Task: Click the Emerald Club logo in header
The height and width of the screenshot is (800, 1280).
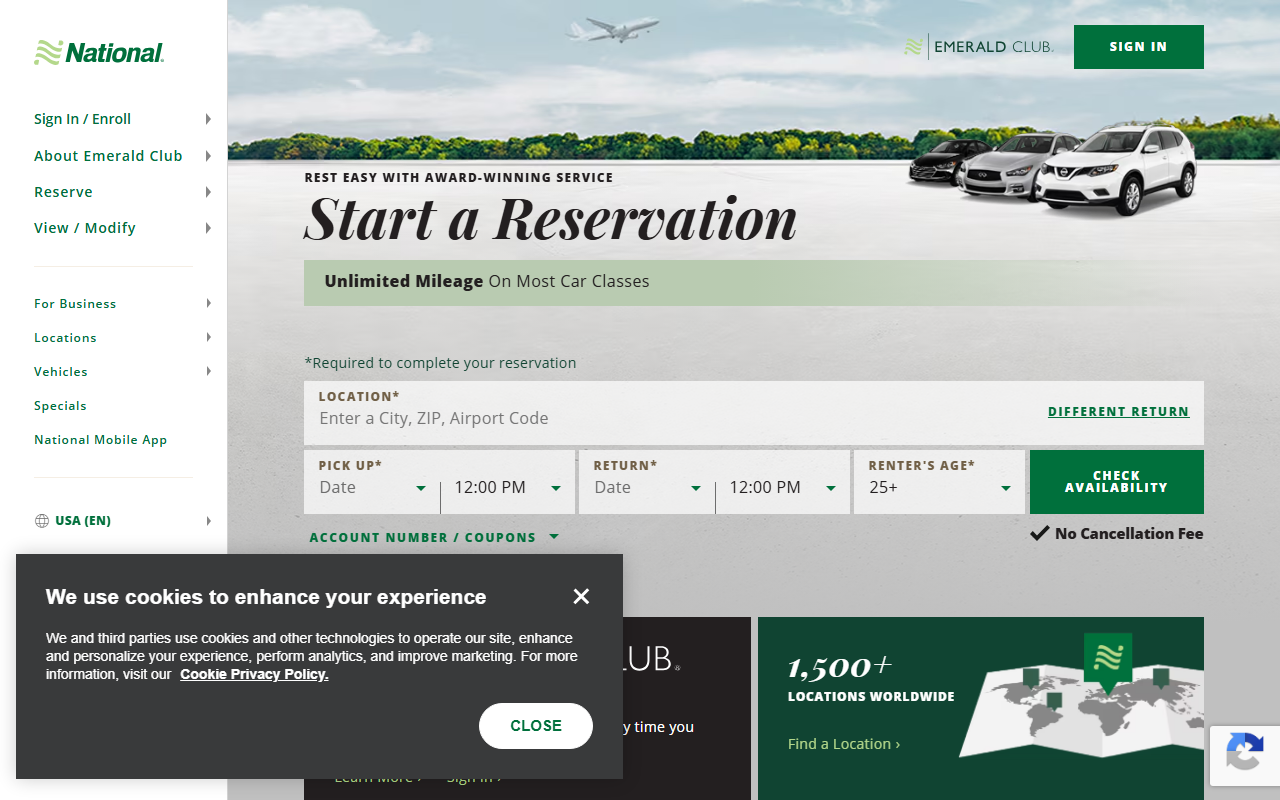Action: click(x=979, y=47)
